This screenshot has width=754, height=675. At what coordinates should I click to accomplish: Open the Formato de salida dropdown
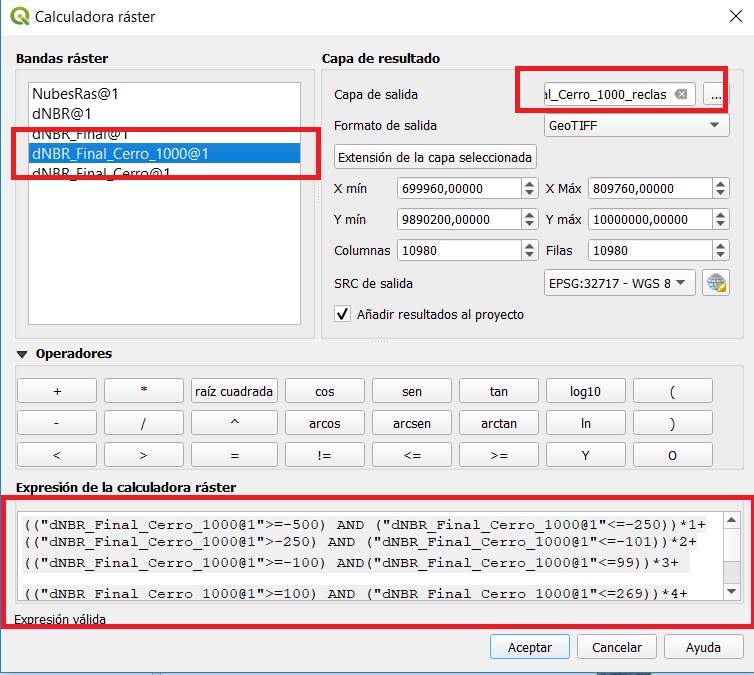[635, 125]
